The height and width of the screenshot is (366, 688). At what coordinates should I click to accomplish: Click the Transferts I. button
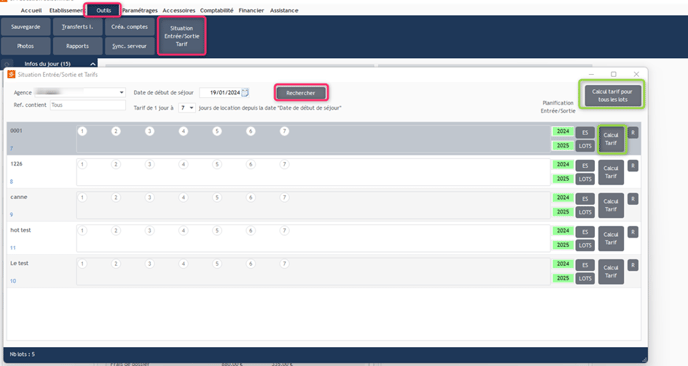(x=77, y=27)
